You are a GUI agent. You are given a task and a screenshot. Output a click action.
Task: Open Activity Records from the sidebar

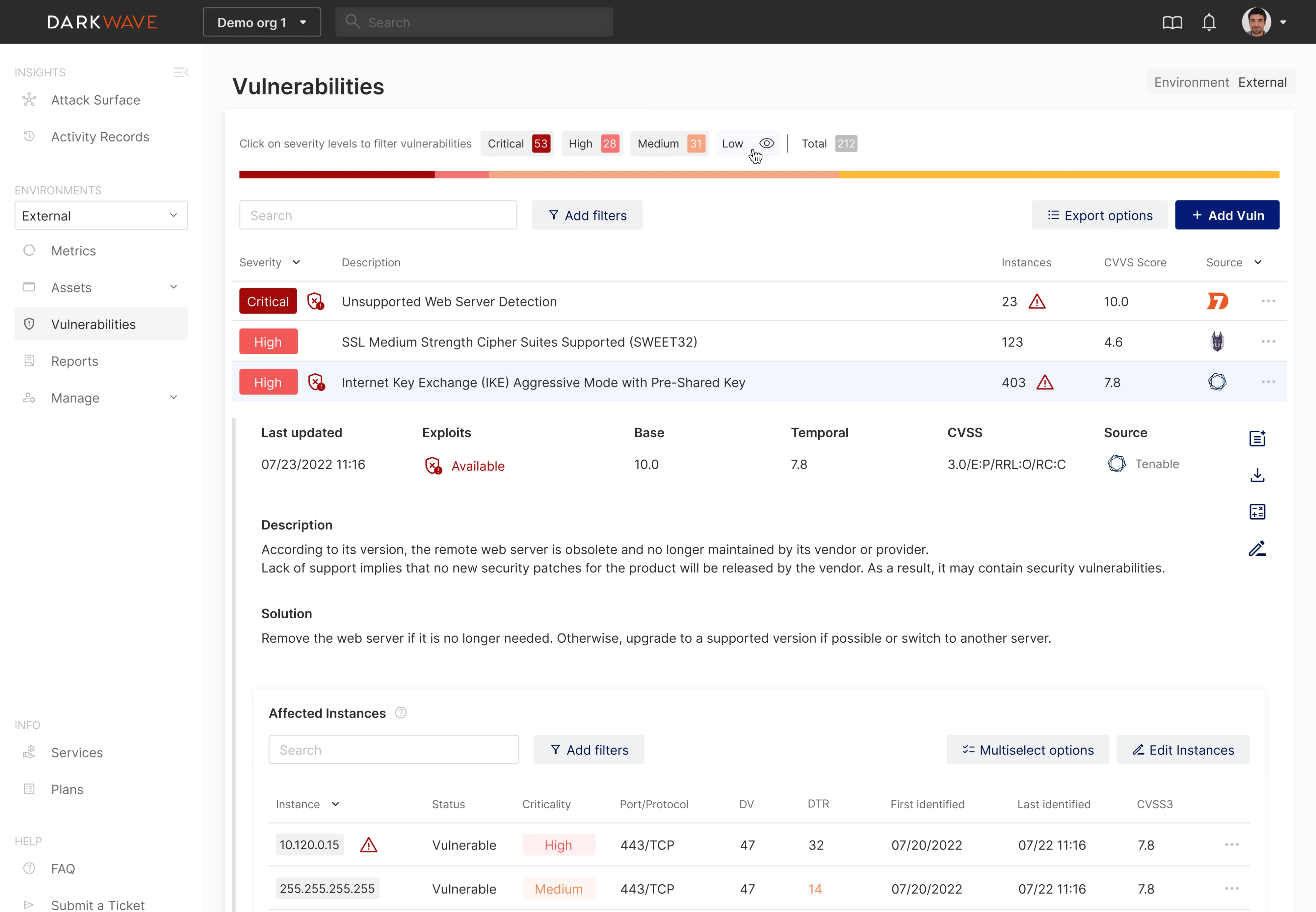(100, 137)
